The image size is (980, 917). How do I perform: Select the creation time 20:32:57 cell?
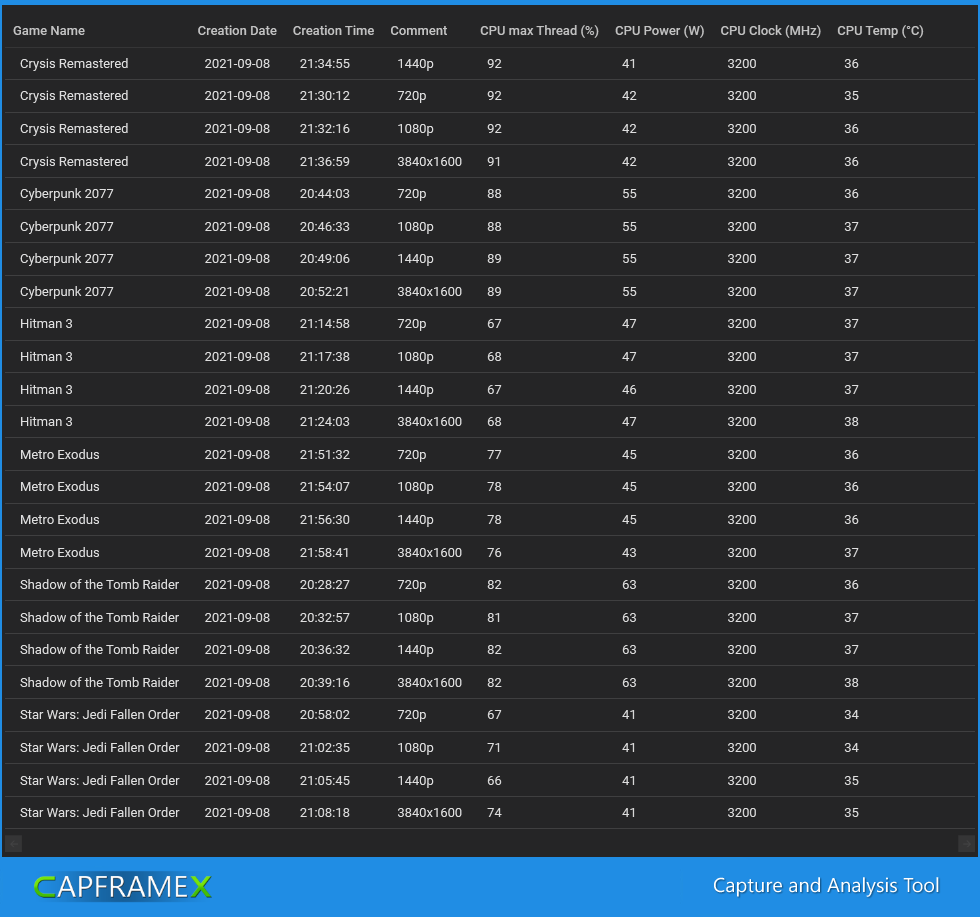click(x=324, y=618)
